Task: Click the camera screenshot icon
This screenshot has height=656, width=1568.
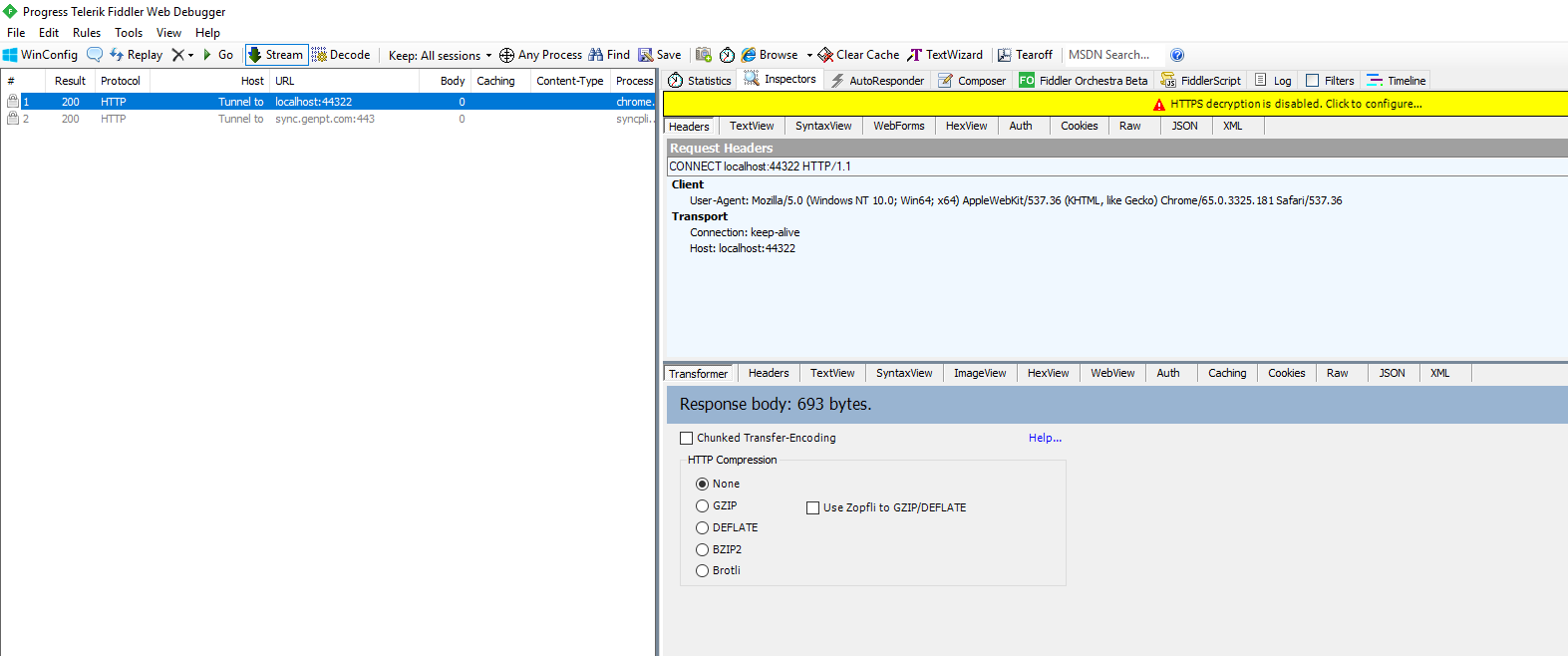Action: pyautogui.click(x=704, y=55)
